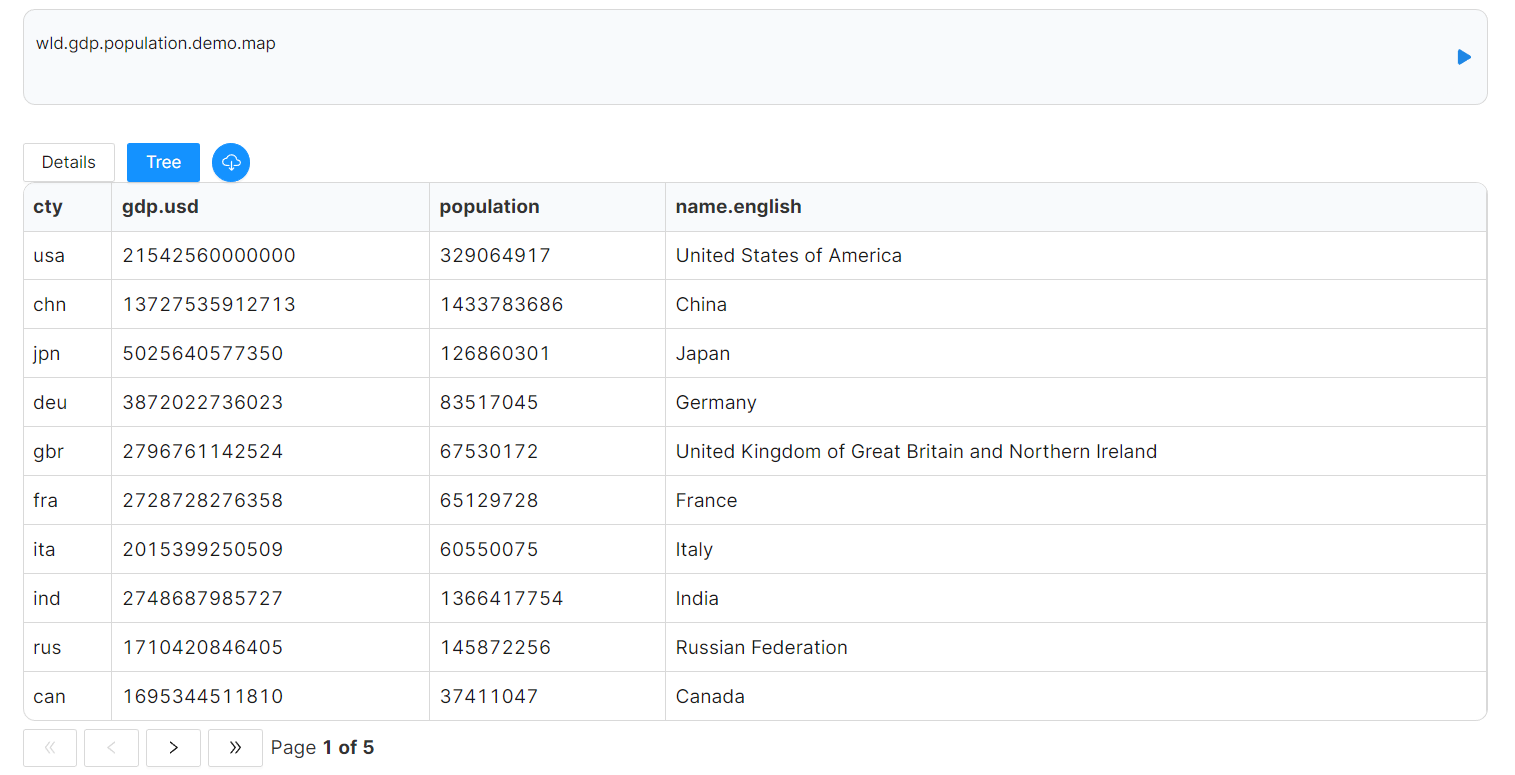The height and width of the screenshot is (775, 1515).
Task: Select the fra country code cell
Action: (x=67, y=501)
